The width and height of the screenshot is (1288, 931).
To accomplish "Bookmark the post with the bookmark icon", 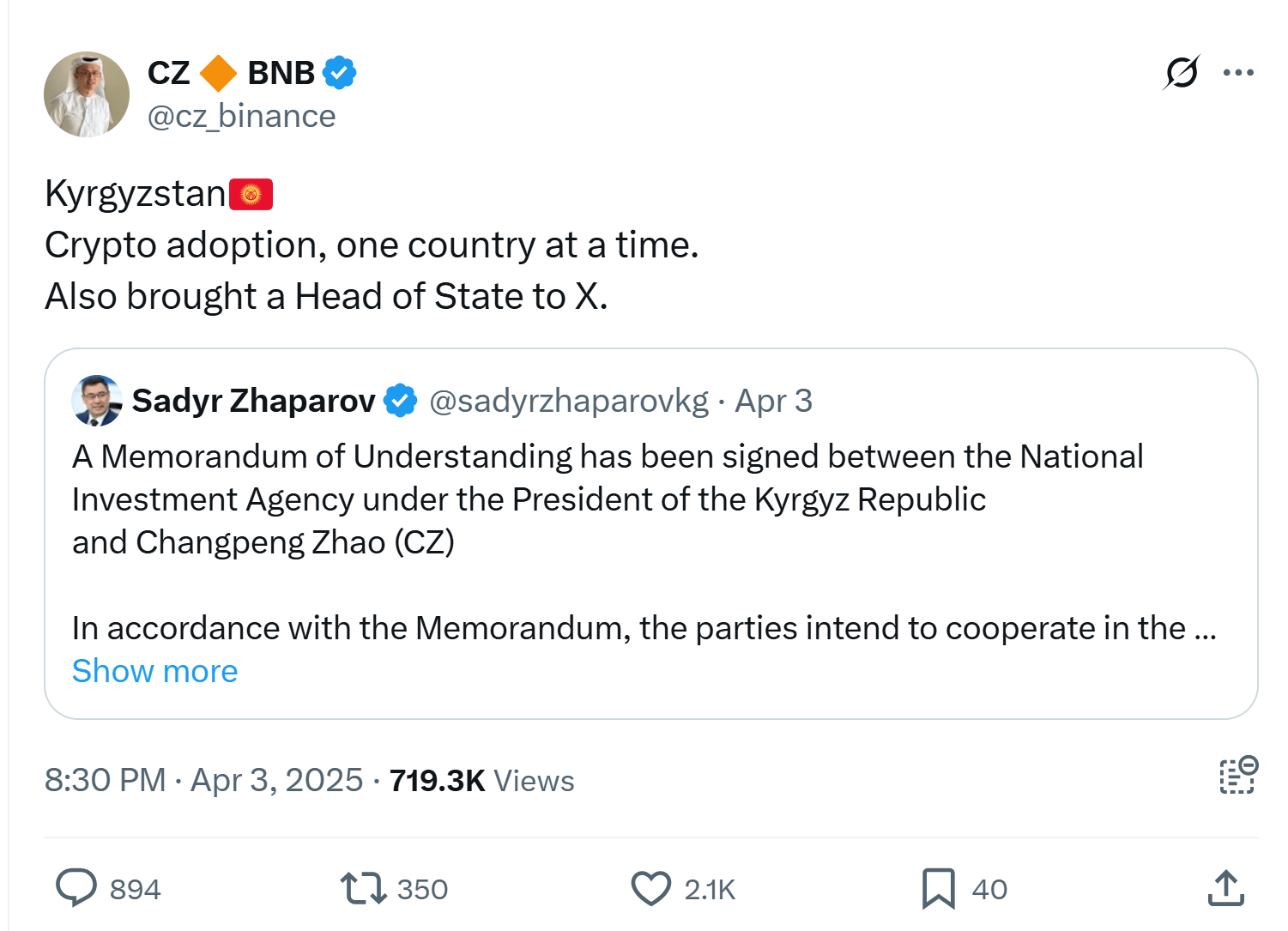I will click(938, 888).
